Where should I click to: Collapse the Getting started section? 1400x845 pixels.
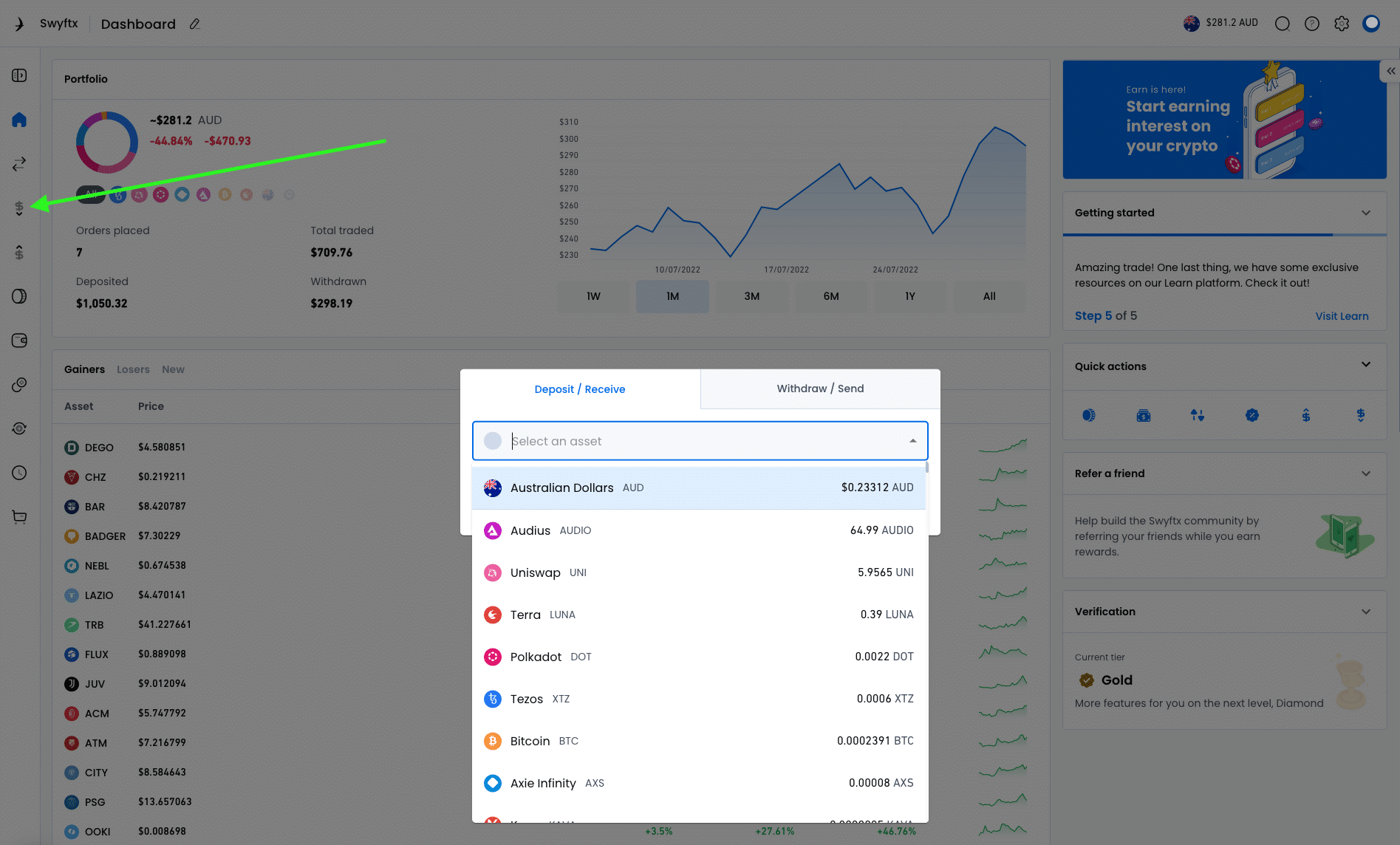[1366, 213]
